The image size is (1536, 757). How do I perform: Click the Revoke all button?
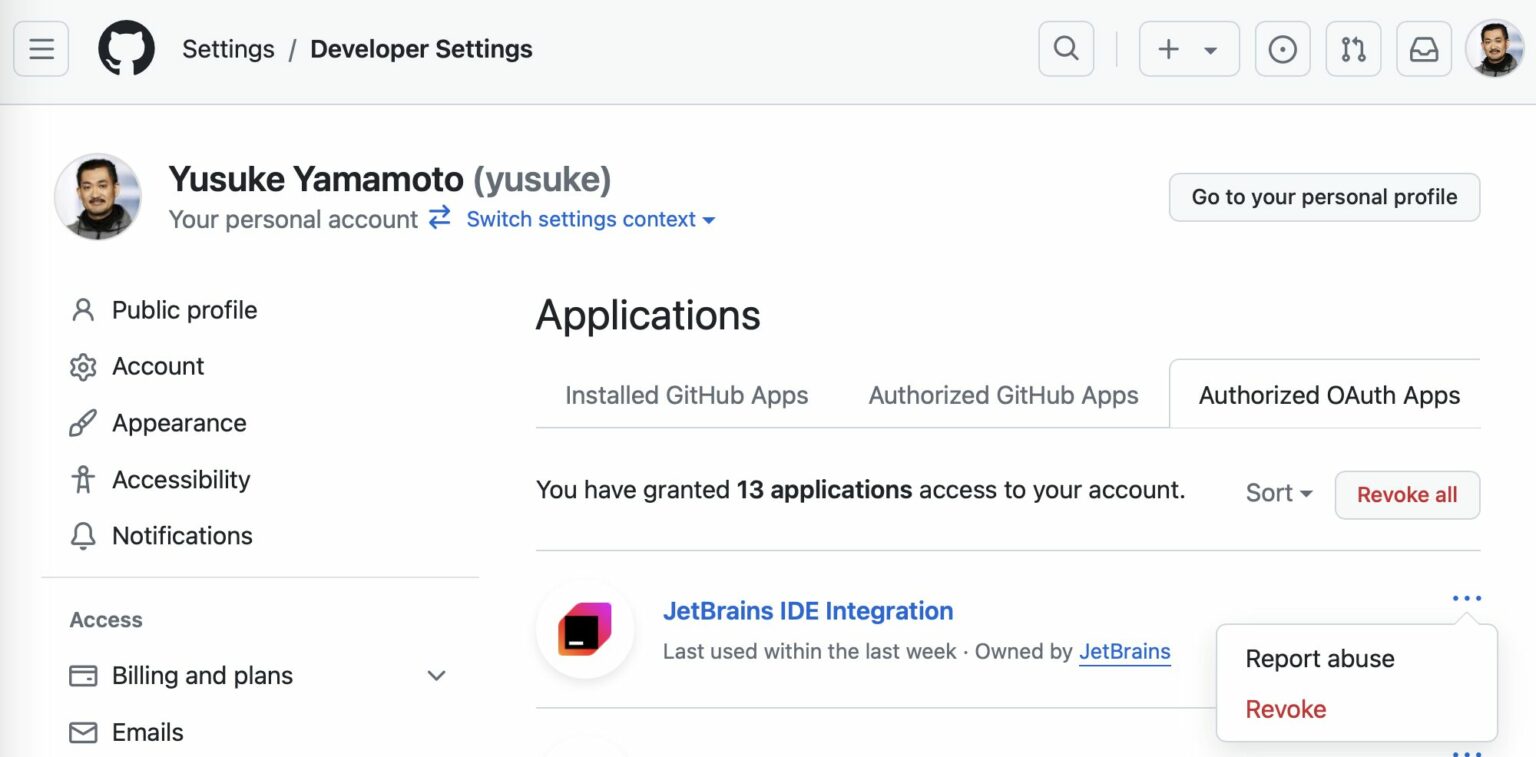[x=1407, y=494]
